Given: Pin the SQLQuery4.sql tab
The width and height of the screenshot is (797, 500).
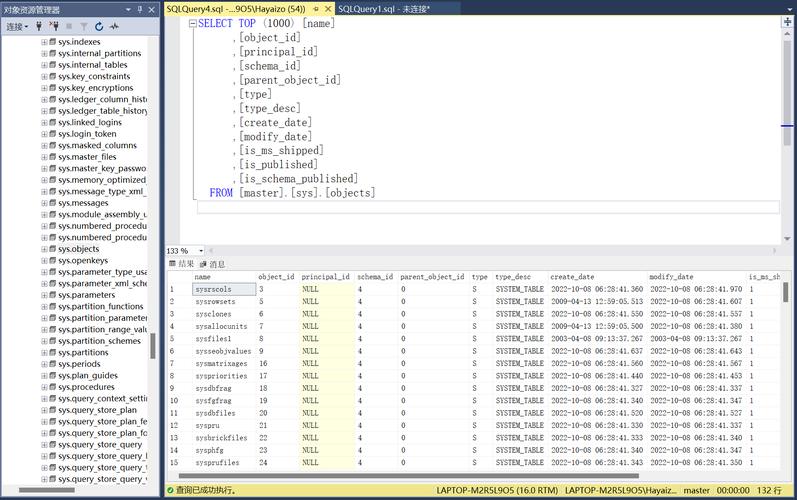Looking at the screenshot, I should 315,9.
